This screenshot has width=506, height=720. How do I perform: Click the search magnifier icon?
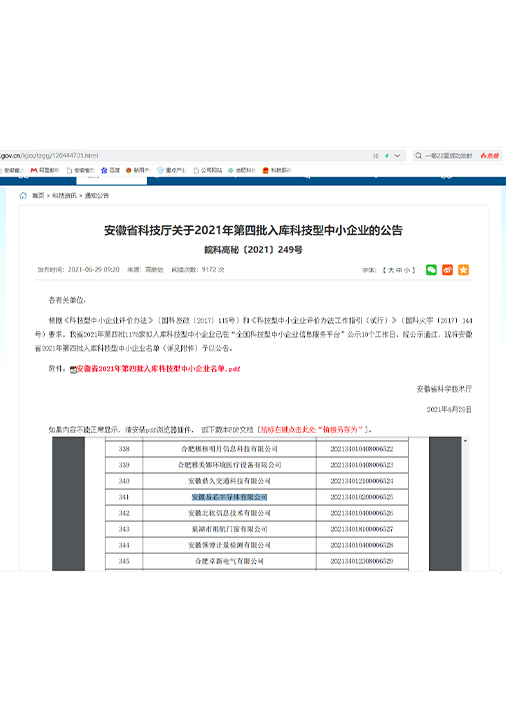pyautogui.click(x=418, y=156)
